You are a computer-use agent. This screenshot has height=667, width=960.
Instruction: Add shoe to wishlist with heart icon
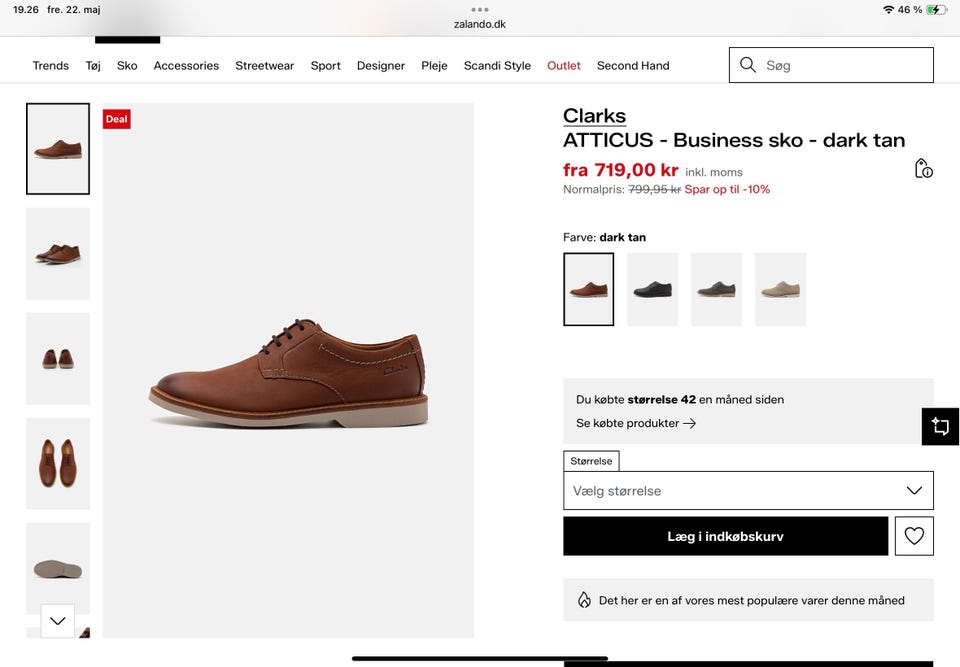coord(914,536)
